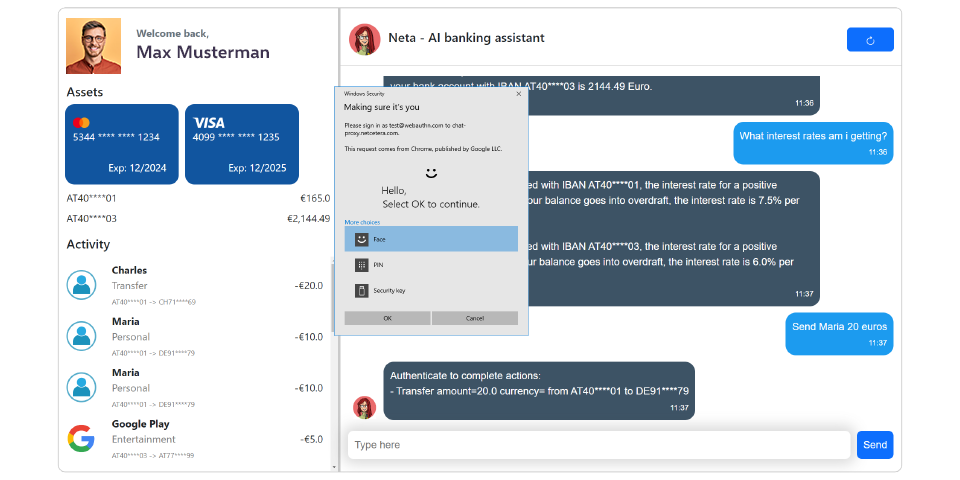This screenshot has height=480, width=960.
Task: Open Max Musterman's profile photo
Action: click(93, 46)
